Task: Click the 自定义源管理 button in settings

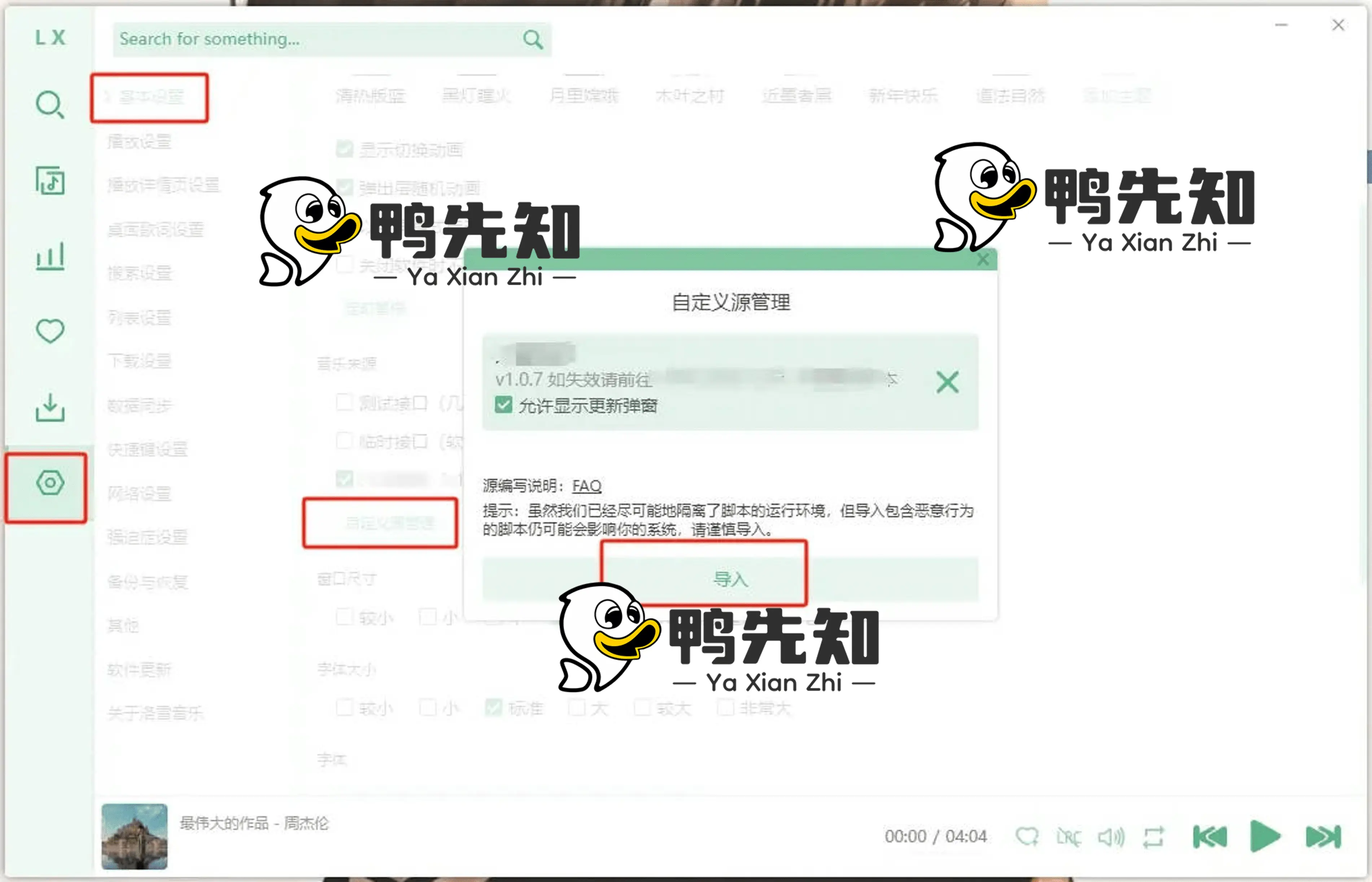Action: point(390,522)
